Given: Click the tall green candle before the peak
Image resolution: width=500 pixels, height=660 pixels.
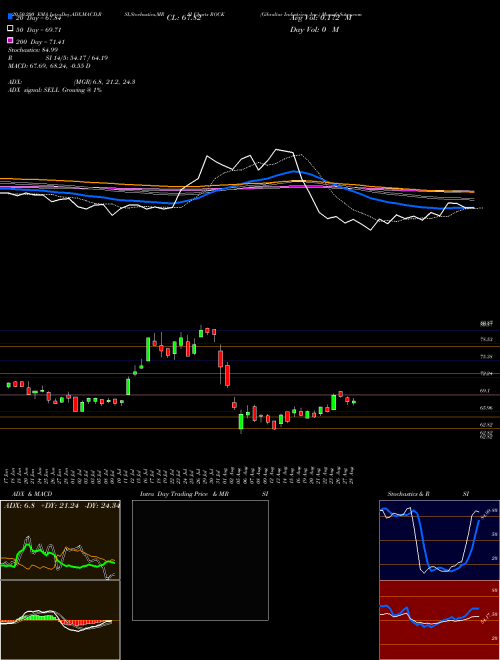Looking at the screenshot, I should pos(148,349).
